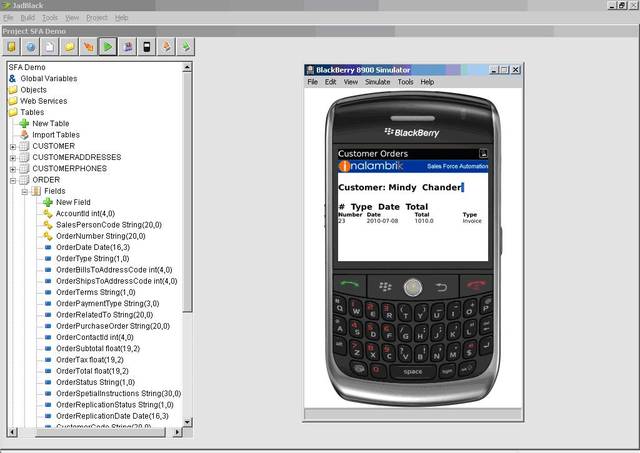Screen dimensions: 640x453
Task: Click tree panel scroll down arrow
Action: pyautogui.click(x=187, y=422)
